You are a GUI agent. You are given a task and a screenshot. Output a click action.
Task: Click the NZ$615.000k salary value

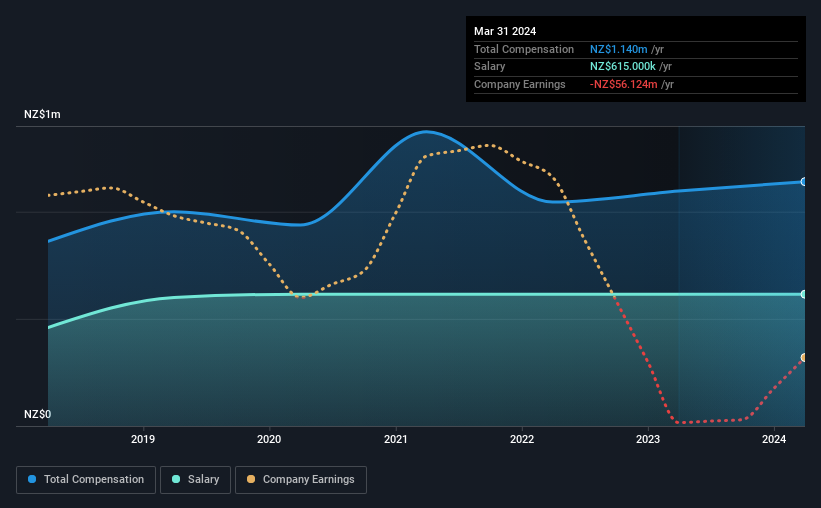pyautogui.click(x=623, y=67)
